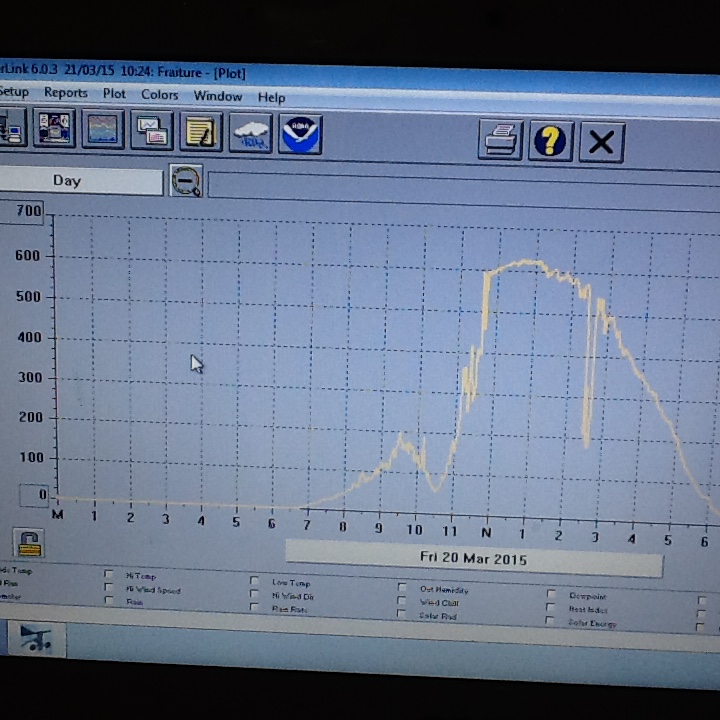
Task: Click the Day time-span button
Action: (80, 180)
